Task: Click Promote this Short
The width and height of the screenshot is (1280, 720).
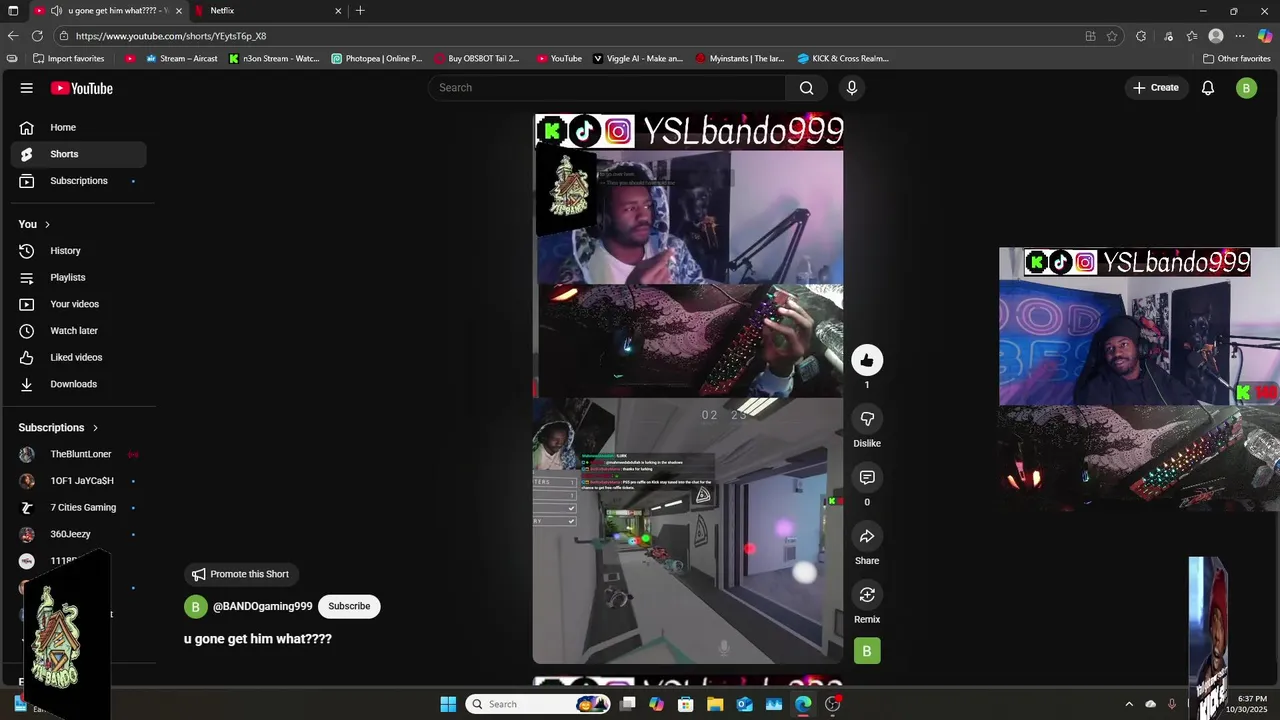Action: coord(240,574)
